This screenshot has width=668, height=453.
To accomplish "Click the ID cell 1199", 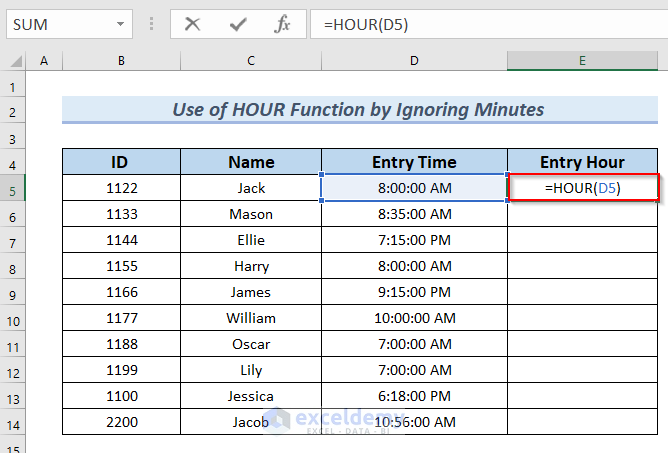I will click(x=121, y=371).
